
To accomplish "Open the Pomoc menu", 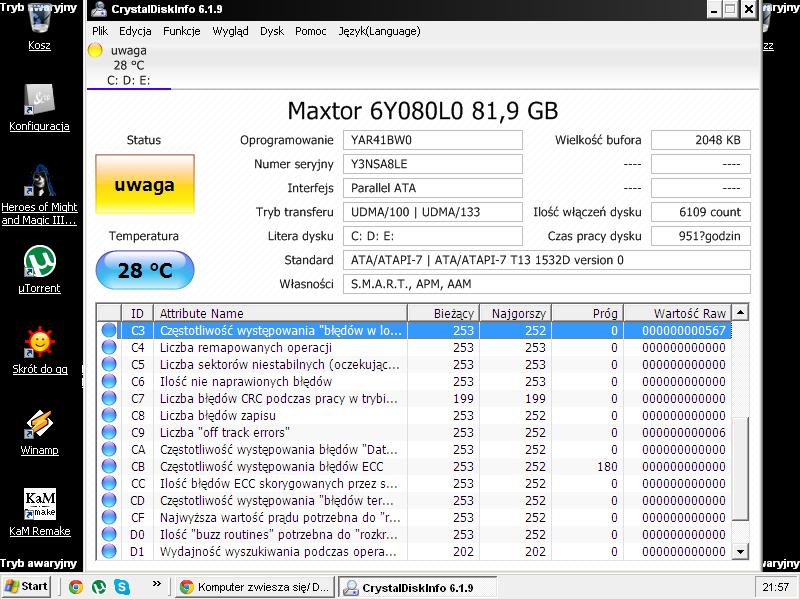I will pos(310,31).
